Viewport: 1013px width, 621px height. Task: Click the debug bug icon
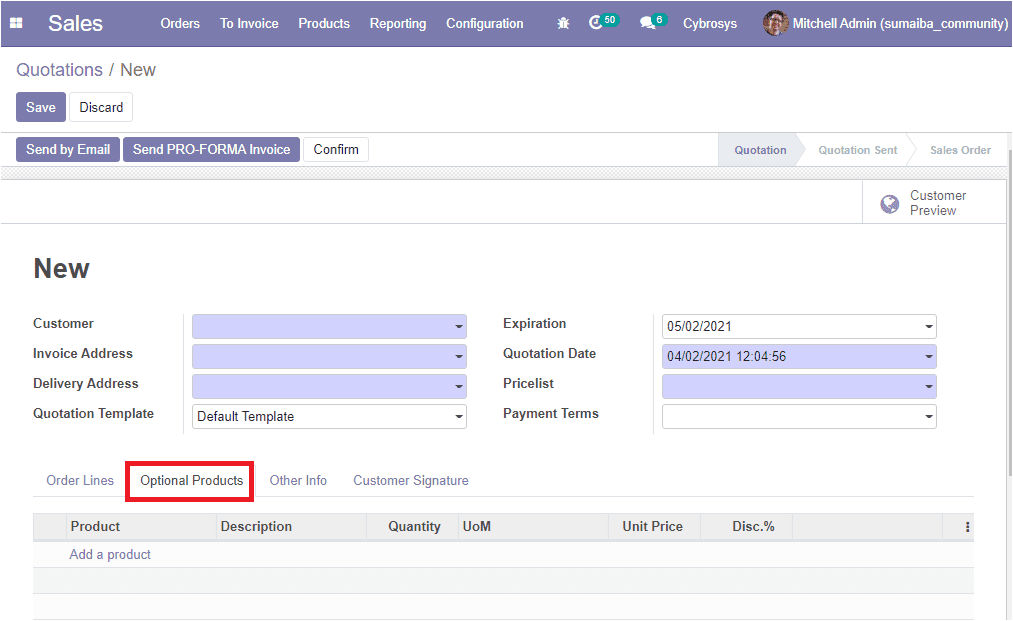click(x=563, y=23)
